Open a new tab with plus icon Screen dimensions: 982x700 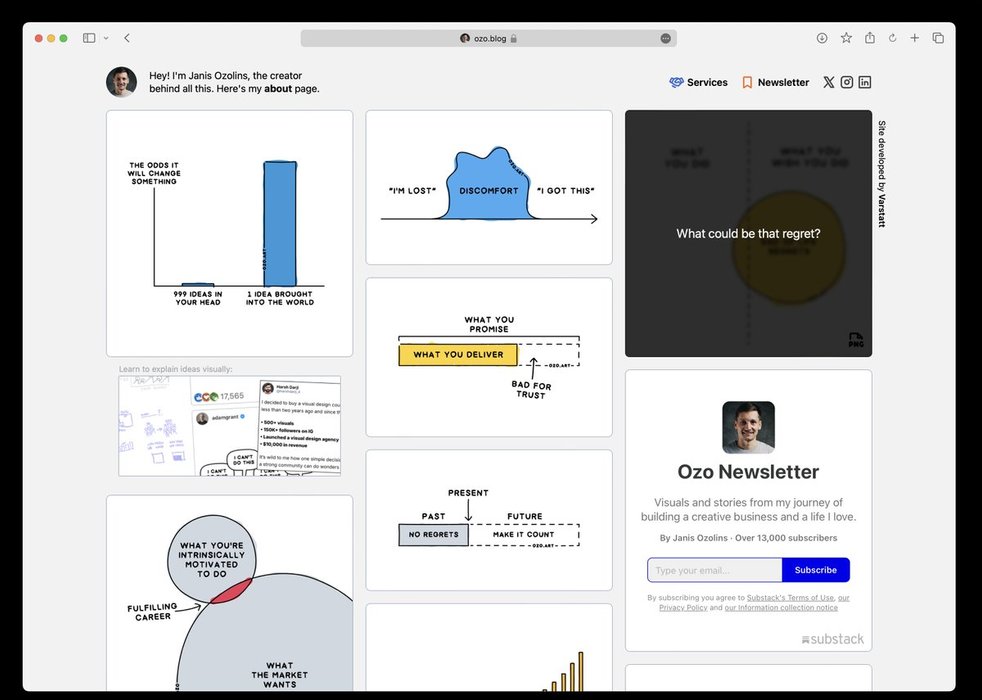pyautogui.click(x=914, y=38)
